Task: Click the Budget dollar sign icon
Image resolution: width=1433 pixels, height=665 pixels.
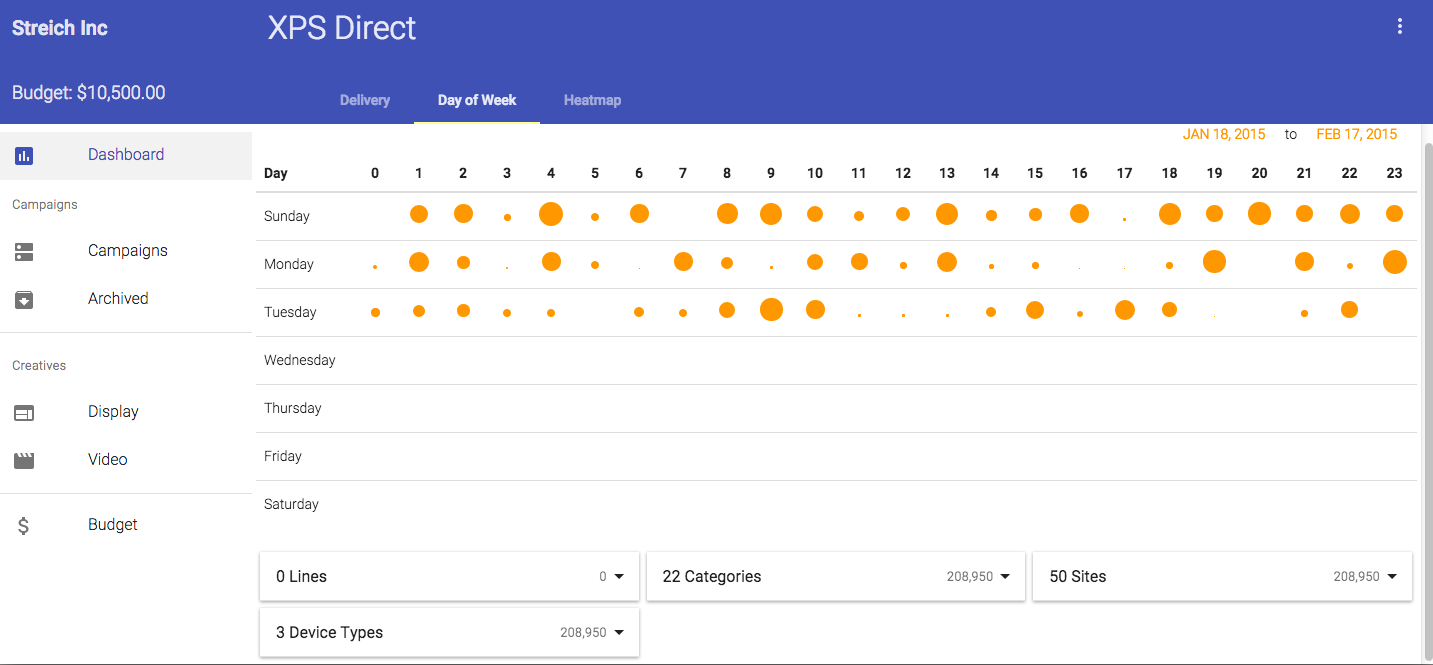Action: (24, 525)
